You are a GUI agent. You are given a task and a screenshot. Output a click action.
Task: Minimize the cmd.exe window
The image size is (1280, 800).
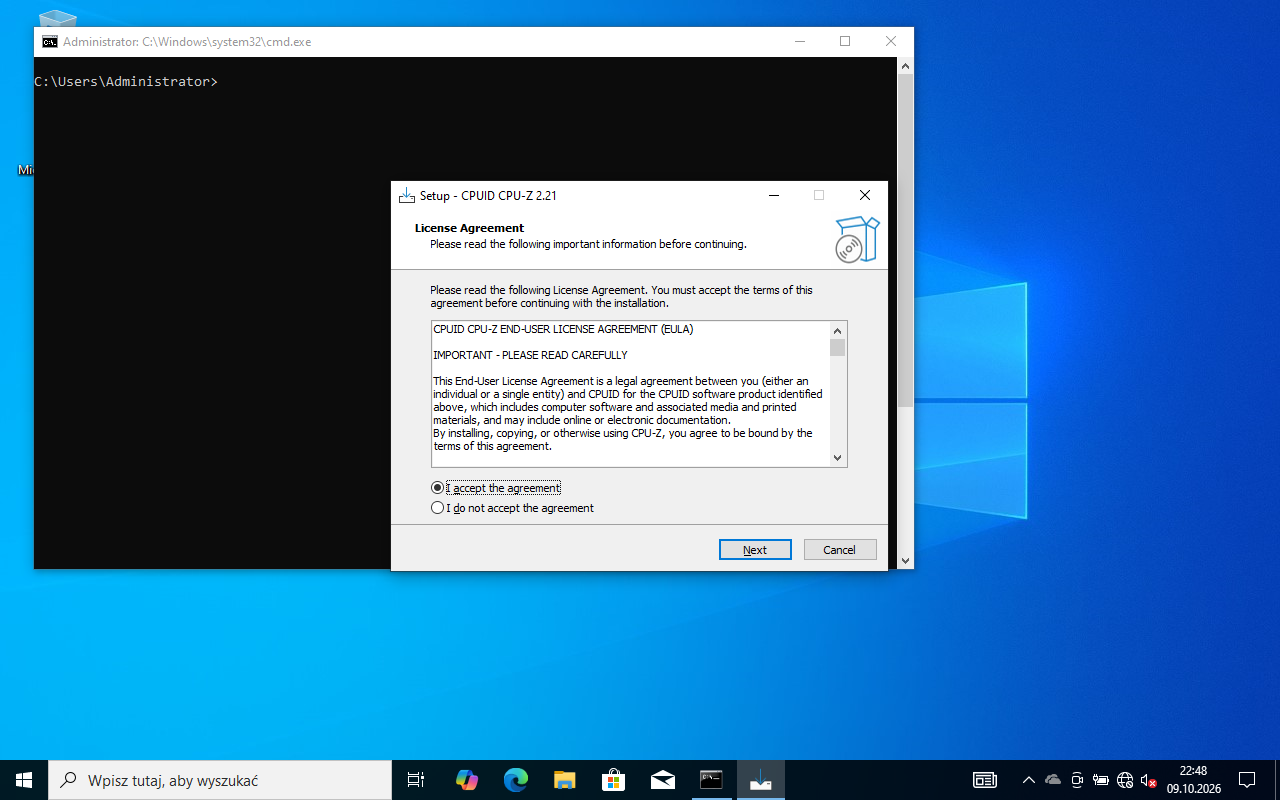coord(800,42)
